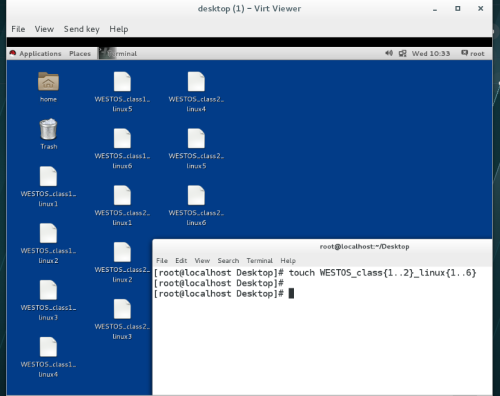This screenshot has height=396, width=500.
Task: Click the touch WESTOS_class command line text
Action: click(382, 273)
